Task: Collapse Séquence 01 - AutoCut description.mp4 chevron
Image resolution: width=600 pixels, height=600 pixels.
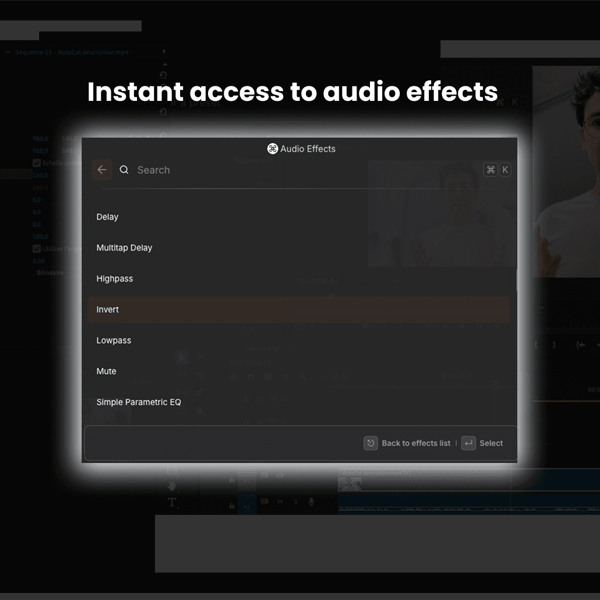Action: click(8, 52)
